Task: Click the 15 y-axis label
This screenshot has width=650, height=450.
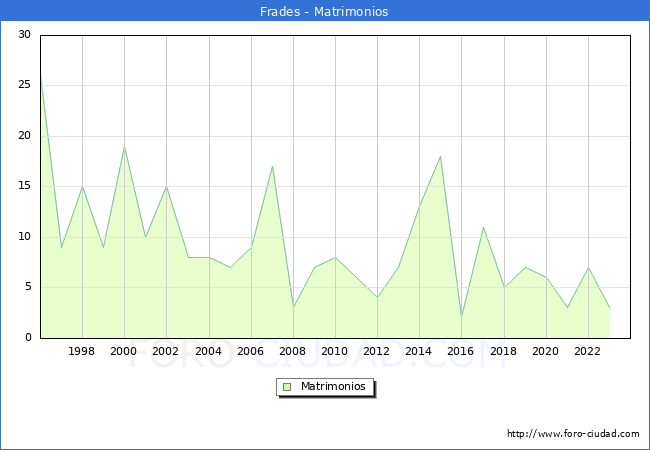Action: (24, 186)
